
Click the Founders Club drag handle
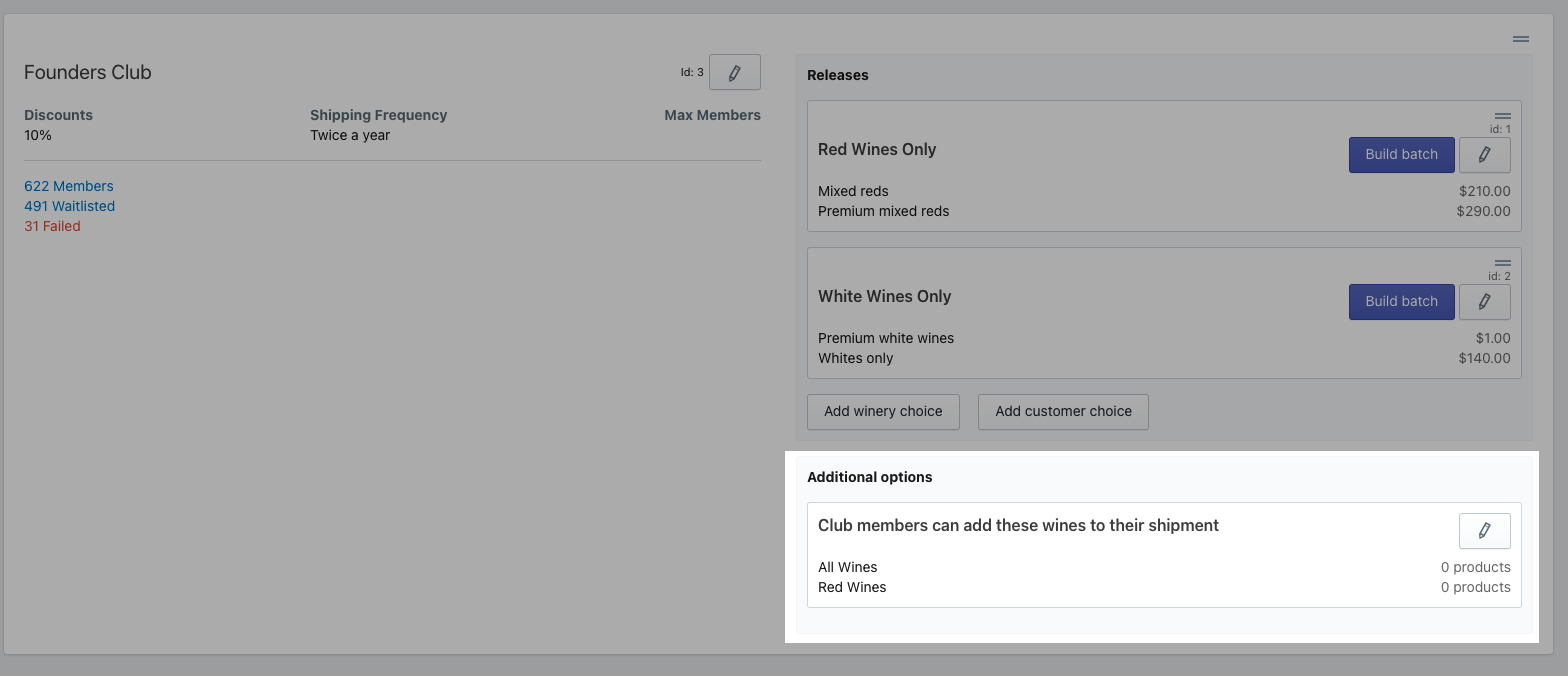[1520, 39]
